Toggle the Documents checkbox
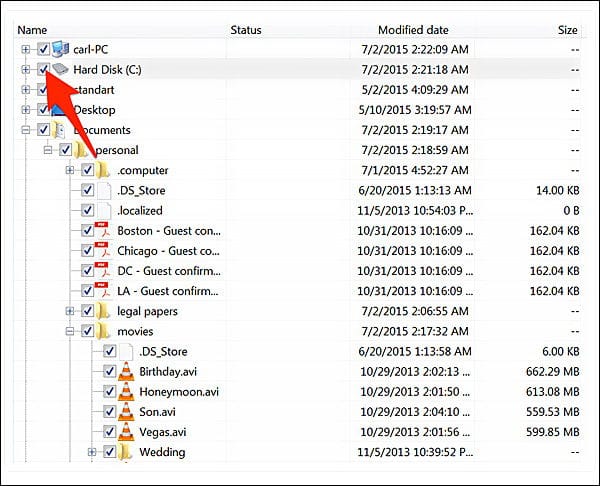The height and width of the screenshot is (486, 600). [43, 130]
